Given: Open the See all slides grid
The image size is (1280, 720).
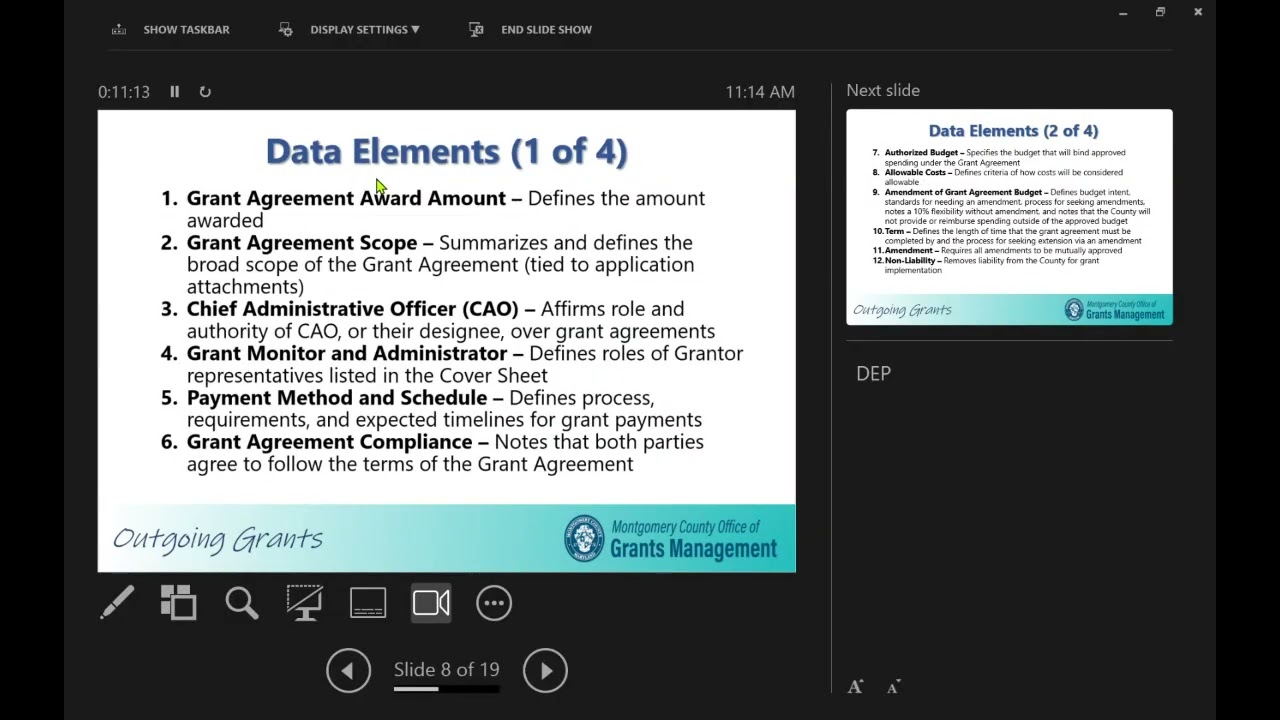Looking at the screenshot, I should click(179, 603).
